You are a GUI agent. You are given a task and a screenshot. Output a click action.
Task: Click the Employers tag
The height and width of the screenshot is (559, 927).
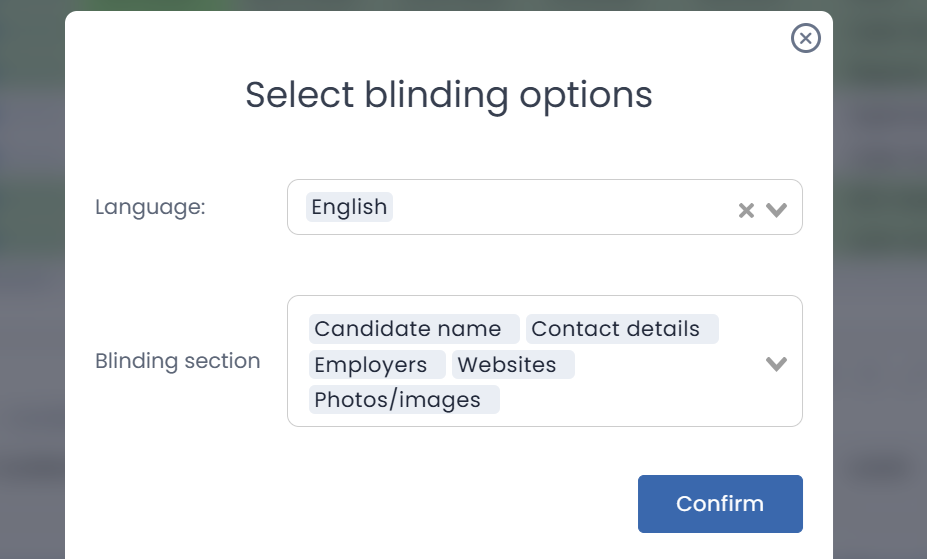coord(371,365)
